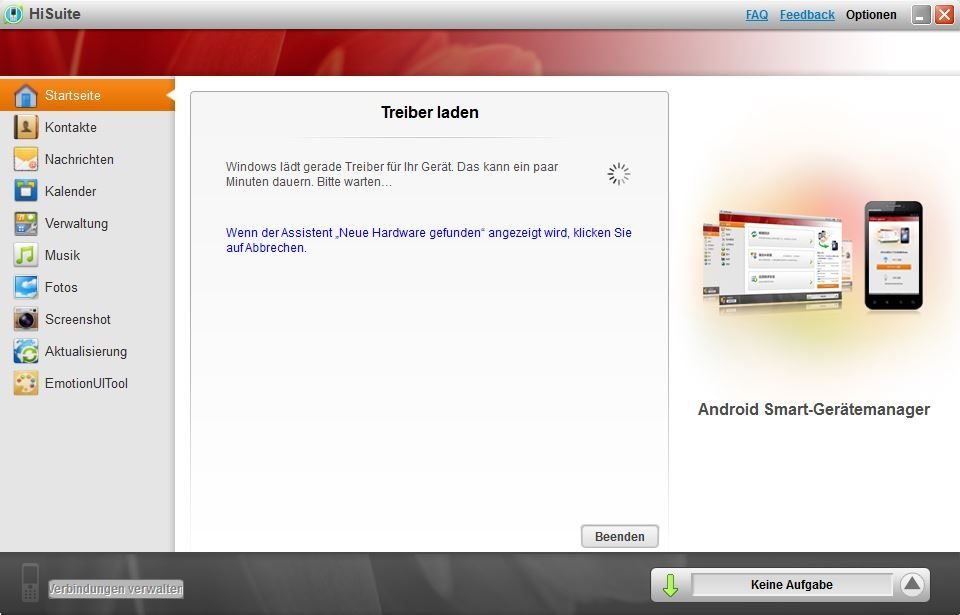Click the phone device icon in bottom bar
The width and height of the screenshot is (960, 615).
coord(30,582)
